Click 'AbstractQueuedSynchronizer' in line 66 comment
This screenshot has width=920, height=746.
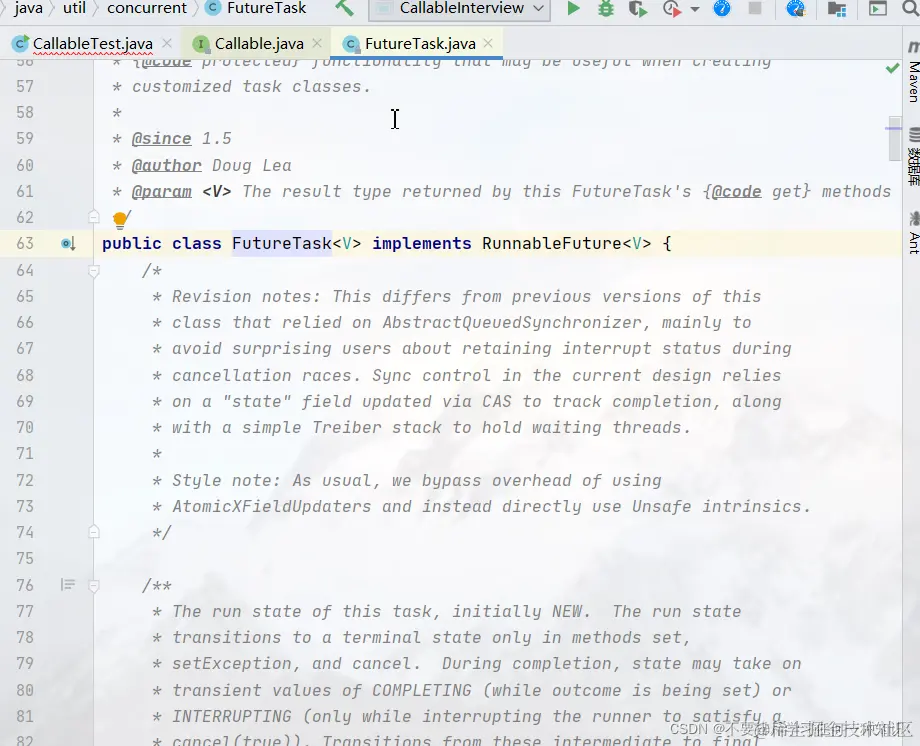pos(512,323)
